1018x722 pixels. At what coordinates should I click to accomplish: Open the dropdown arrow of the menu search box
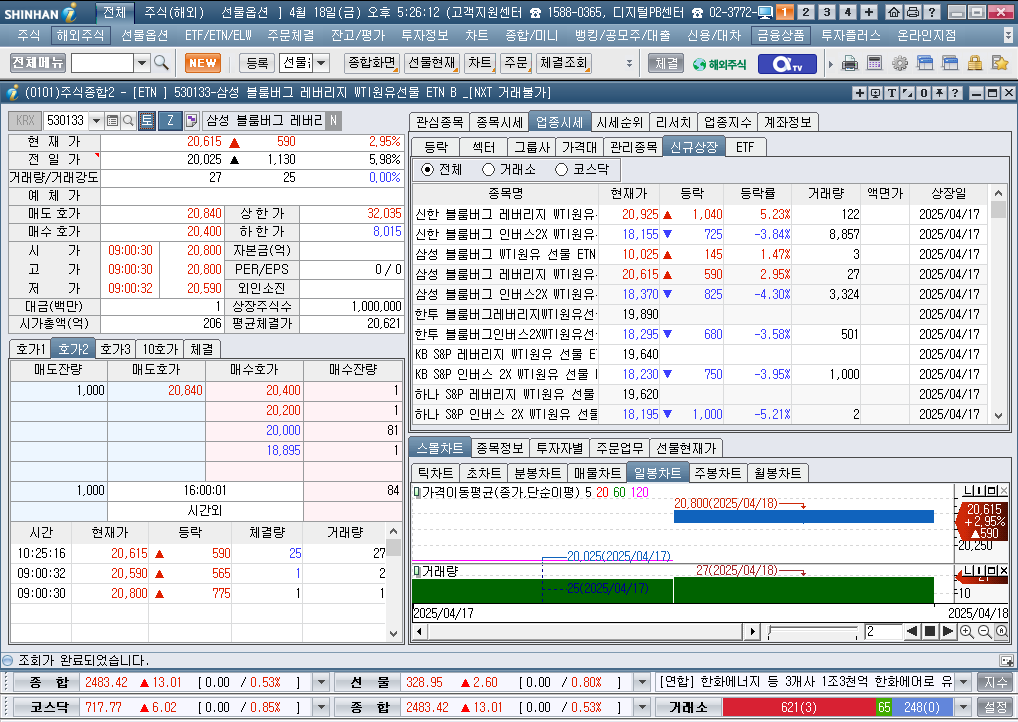tap(142, 63)
